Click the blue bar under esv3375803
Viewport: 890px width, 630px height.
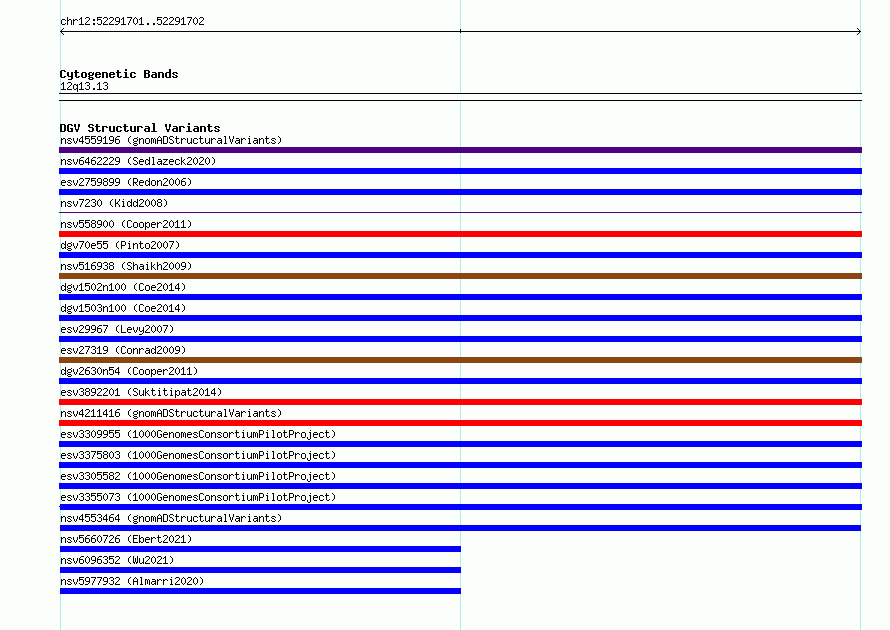[460, 465]
